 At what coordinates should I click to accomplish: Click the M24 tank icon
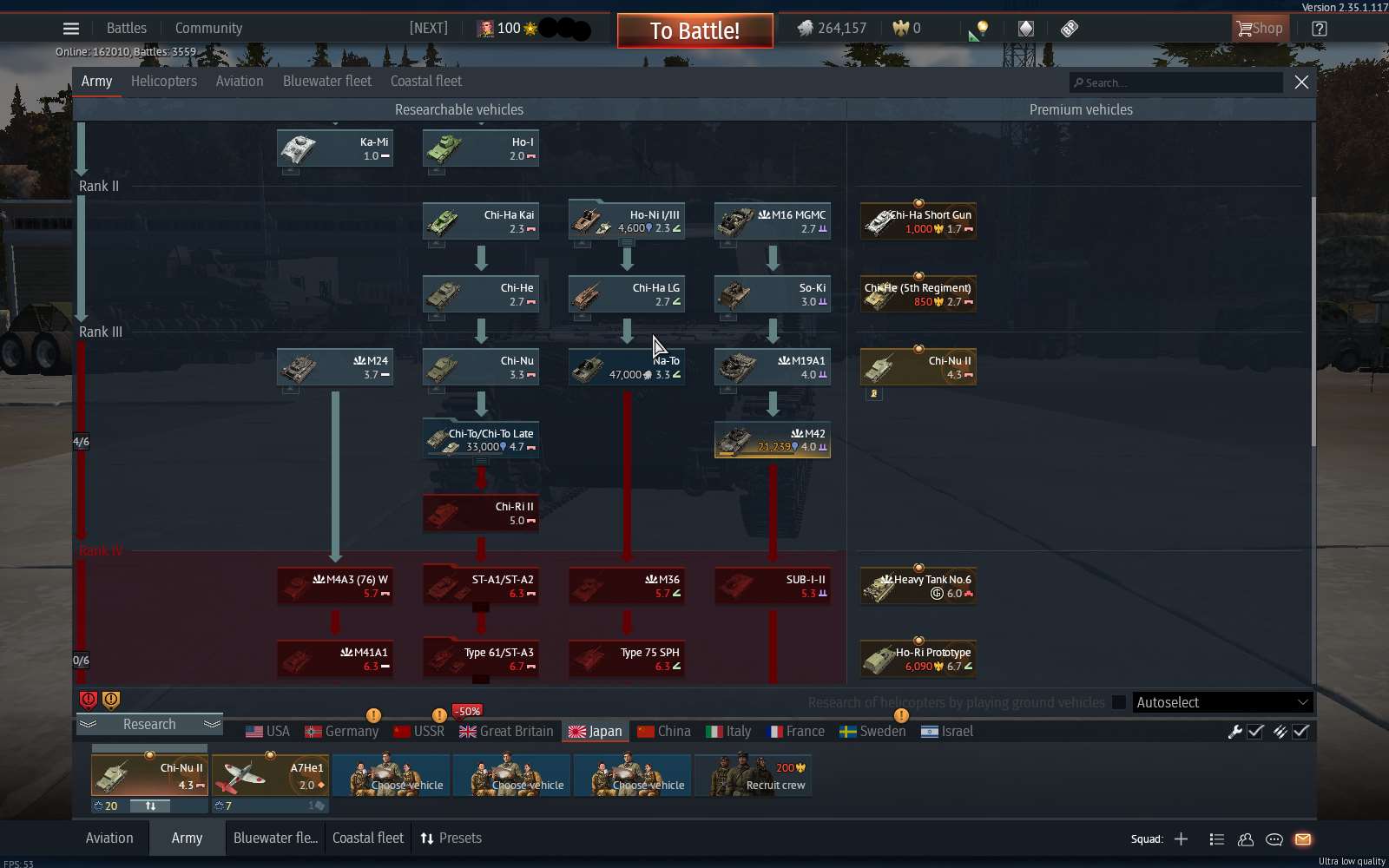(298, 367)
